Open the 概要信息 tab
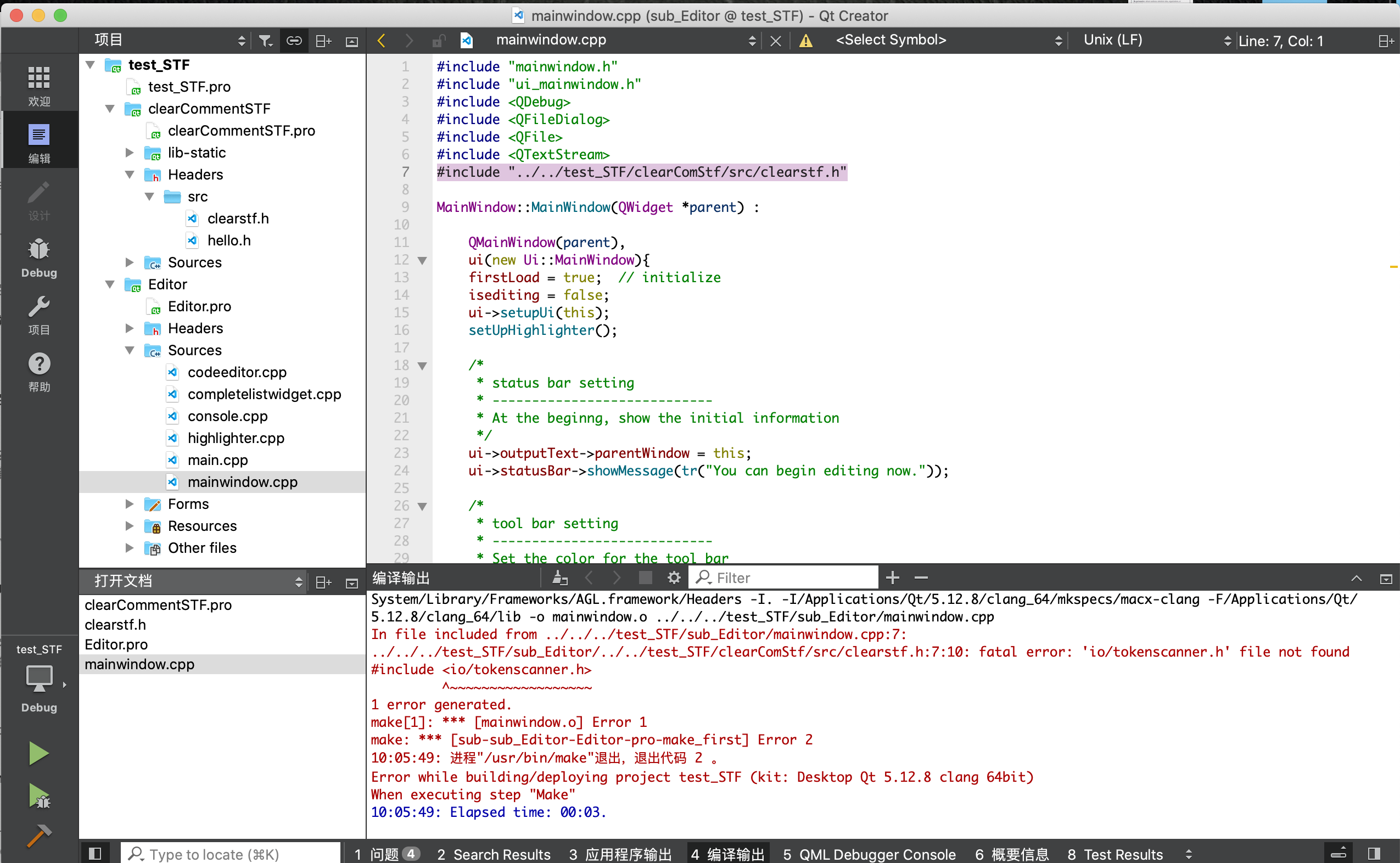 1011,854
